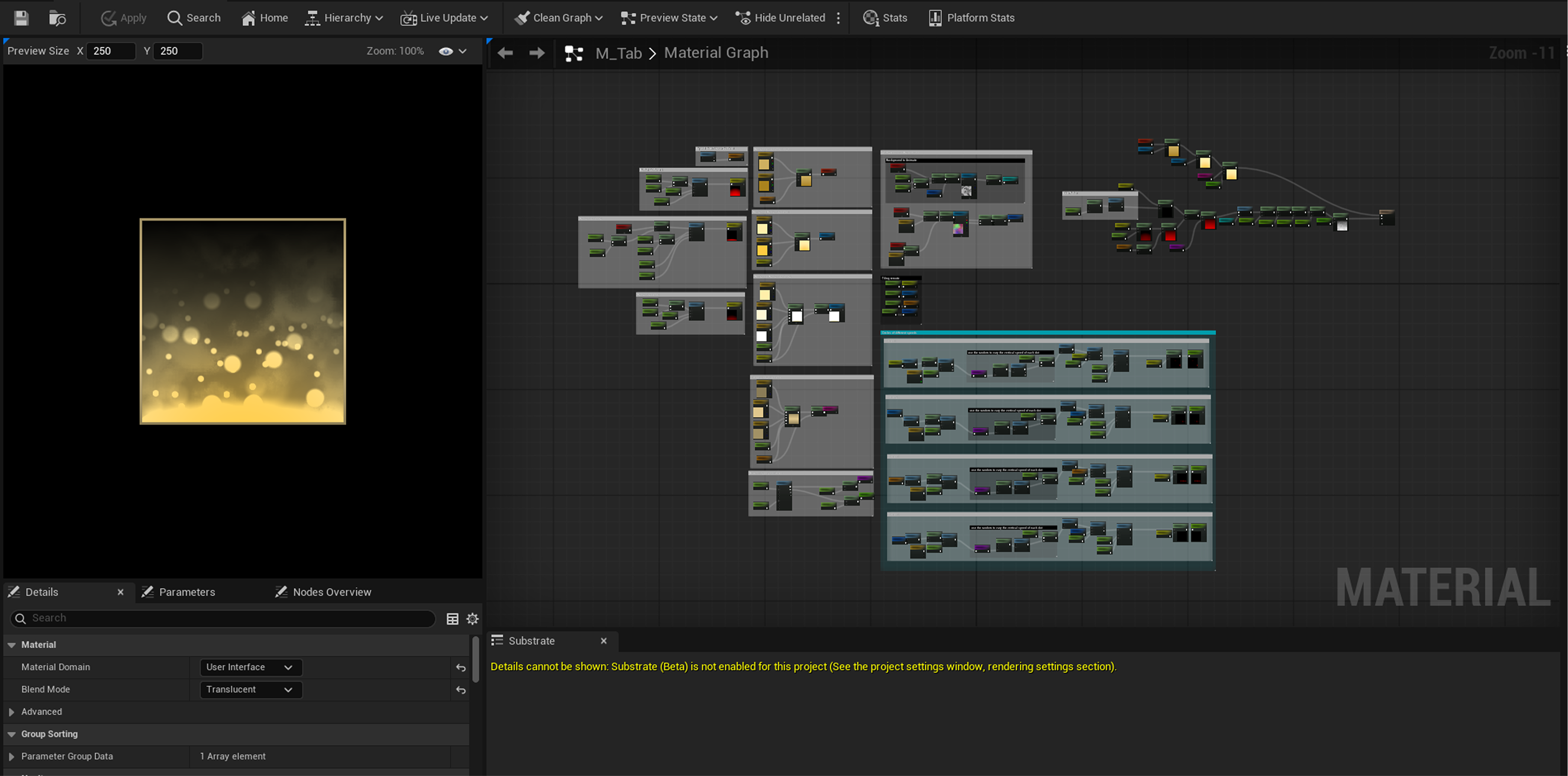This screenshot has height=776, width=1568.
Task: Switch to the Nodes Overview tab
Action: [331, 592]
